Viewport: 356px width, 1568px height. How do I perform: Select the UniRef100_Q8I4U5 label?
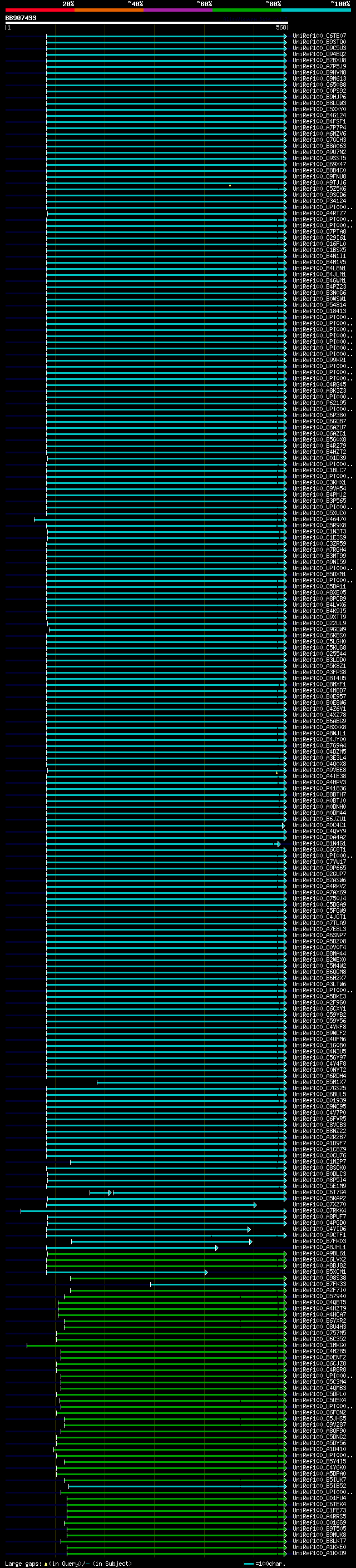[x=319, y=678]
